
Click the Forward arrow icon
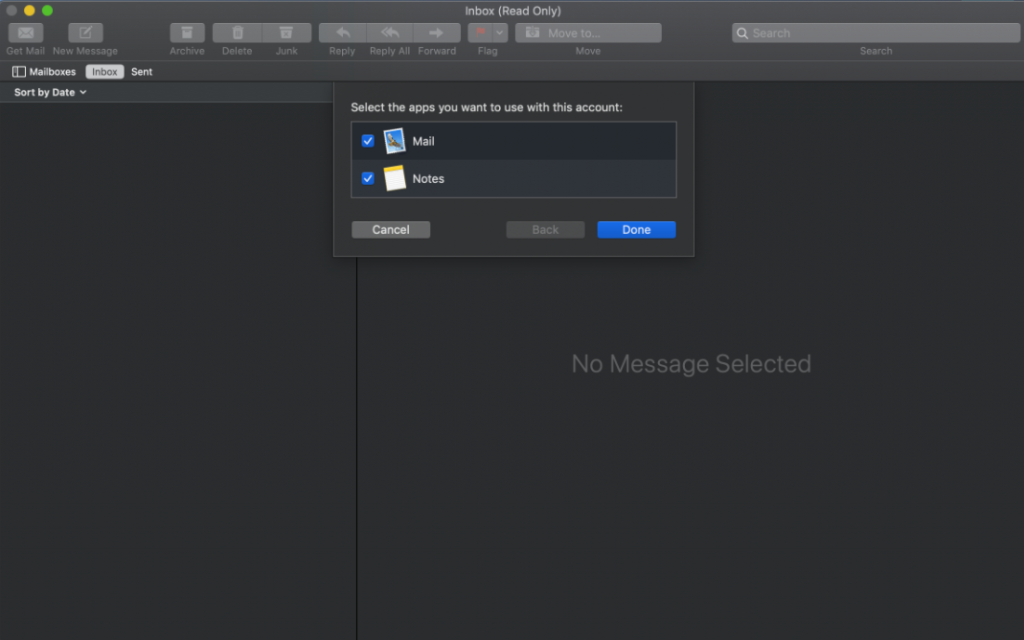tap(437, 33)
